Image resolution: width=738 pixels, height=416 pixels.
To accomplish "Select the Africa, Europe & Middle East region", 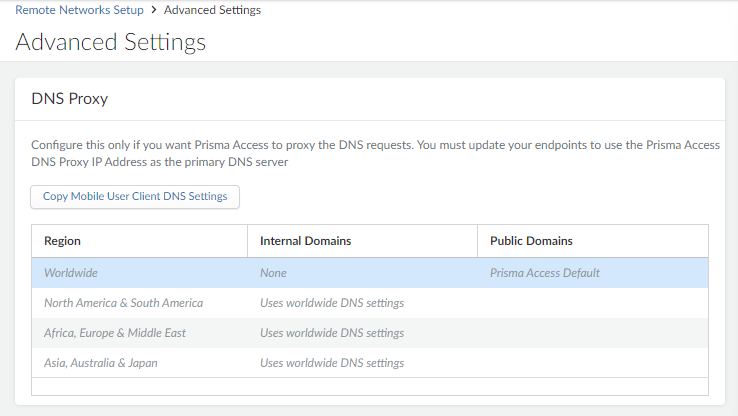I will [115, 333].
